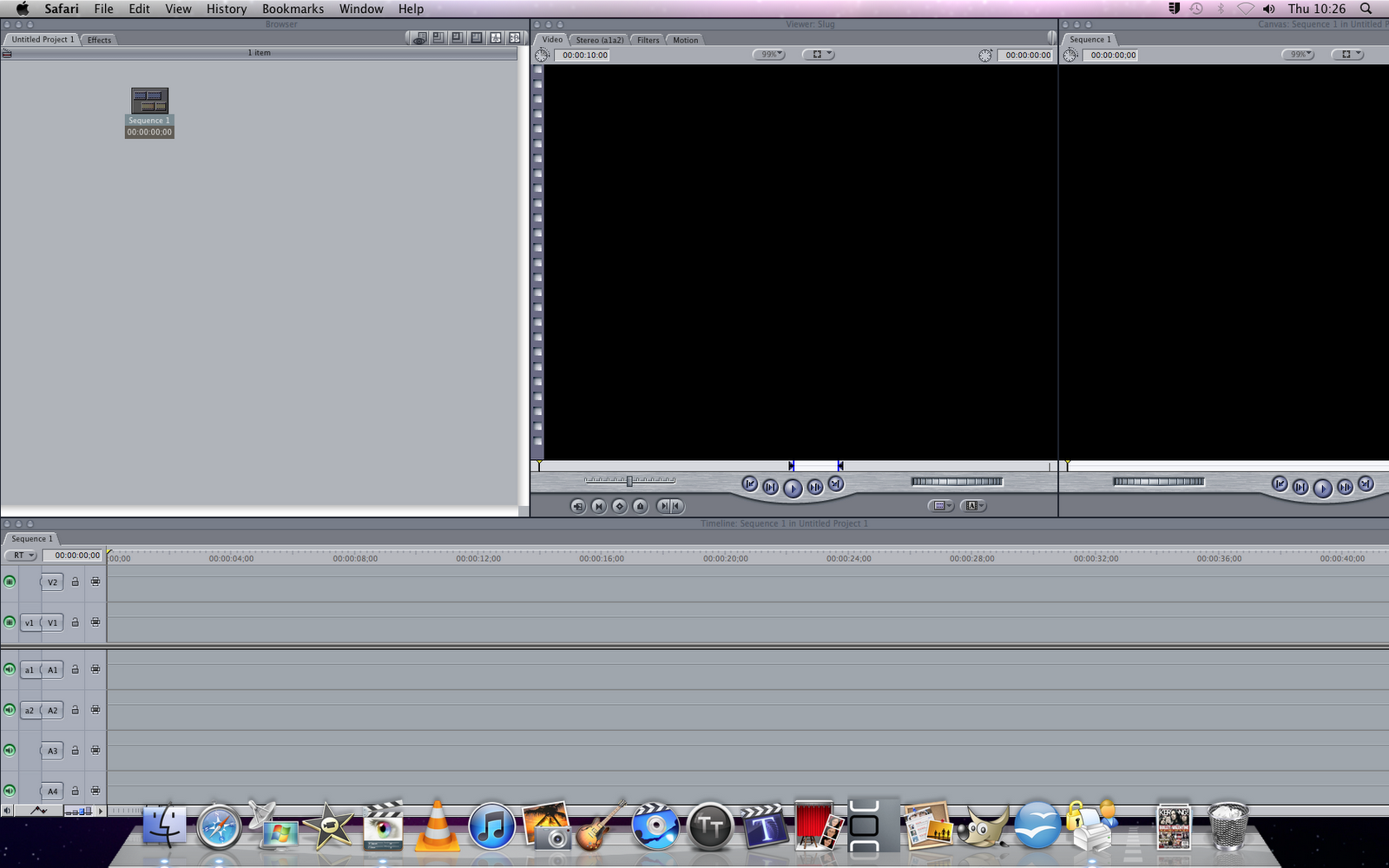
Task: Open VLC from the Dock
Action: (438, 826)
